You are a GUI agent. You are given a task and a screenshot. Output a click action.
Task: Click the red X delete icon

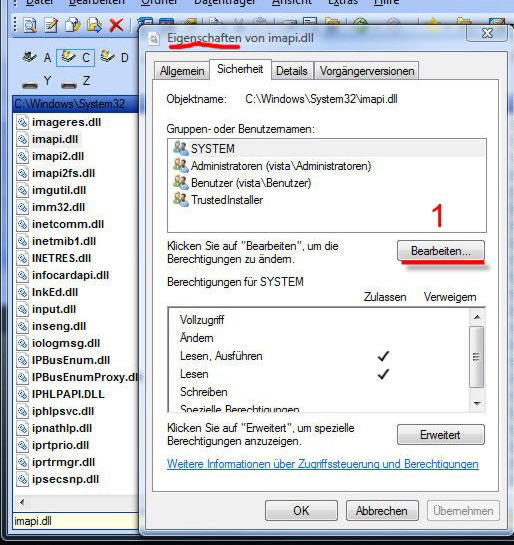point(116,25)
